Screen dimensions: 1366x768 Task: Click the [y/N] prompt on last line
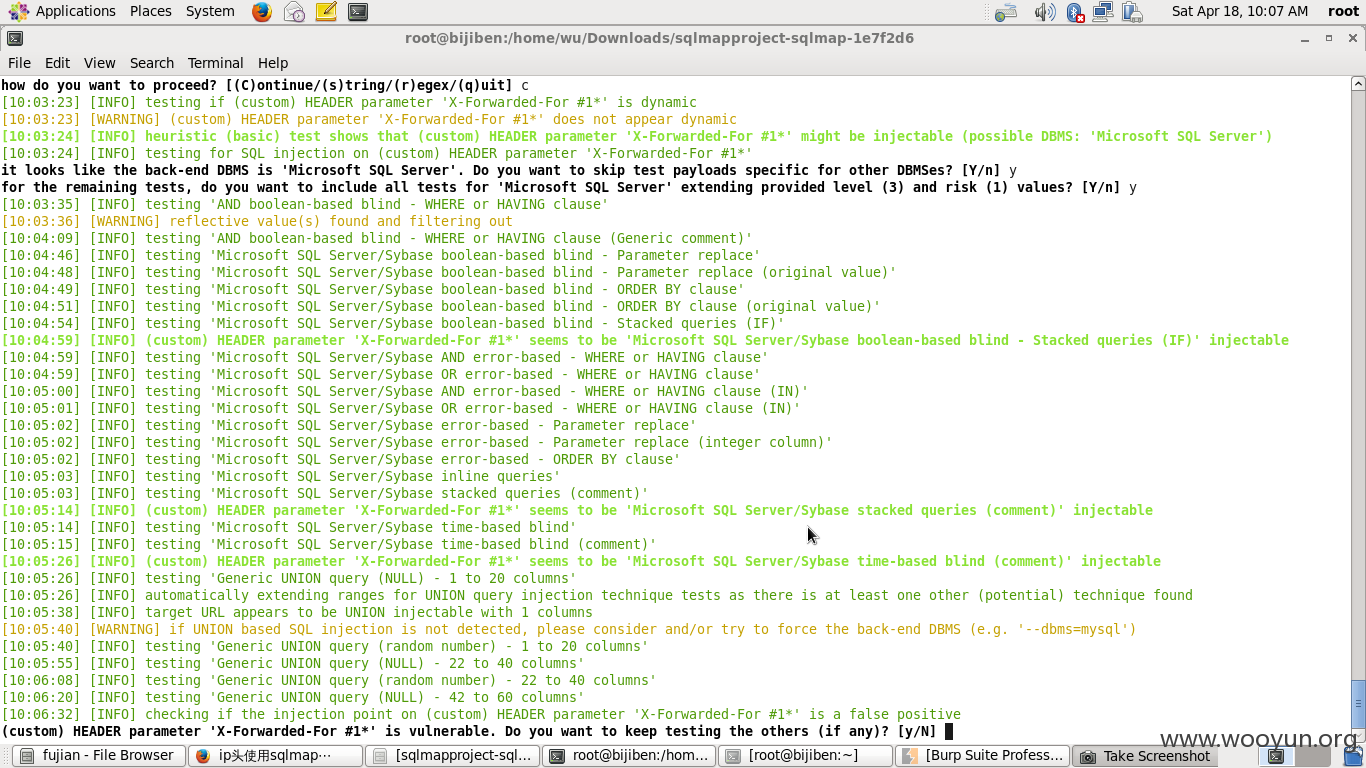pyautogui.click(x=917, y=731)
